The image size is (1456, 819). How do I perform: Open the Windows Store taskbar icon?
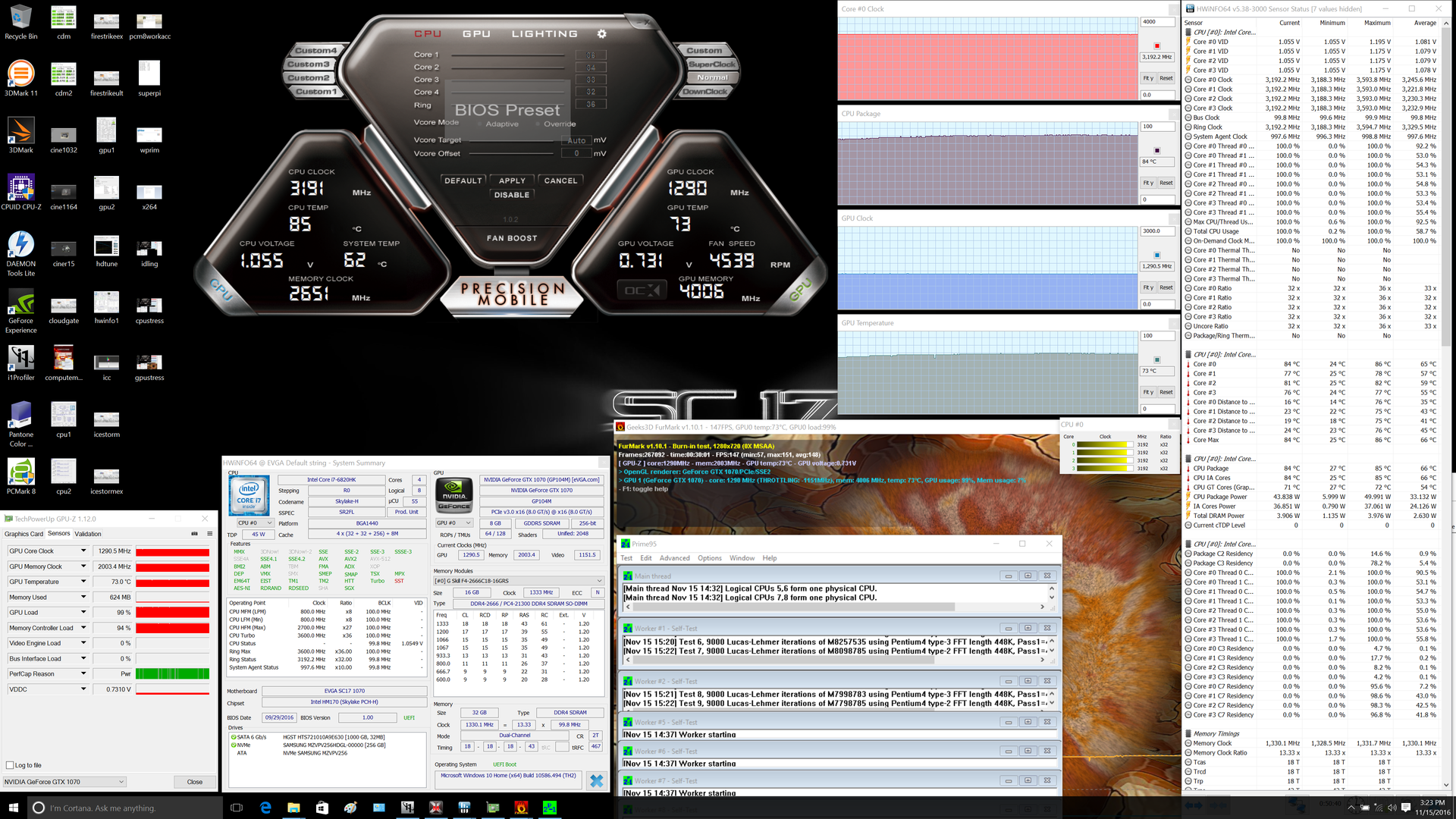322,808
